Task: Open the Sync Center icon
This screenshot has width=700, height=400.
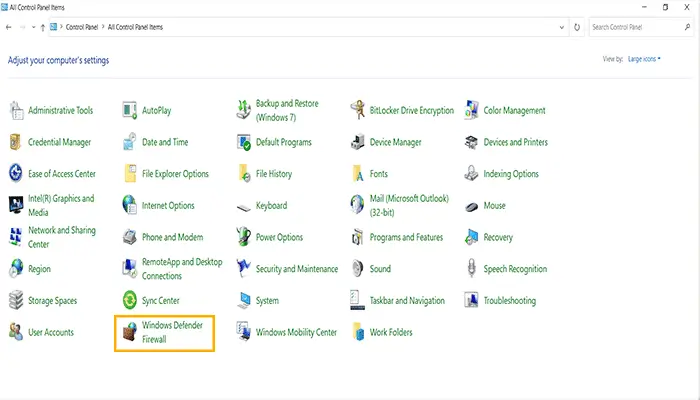Action: 129,300
